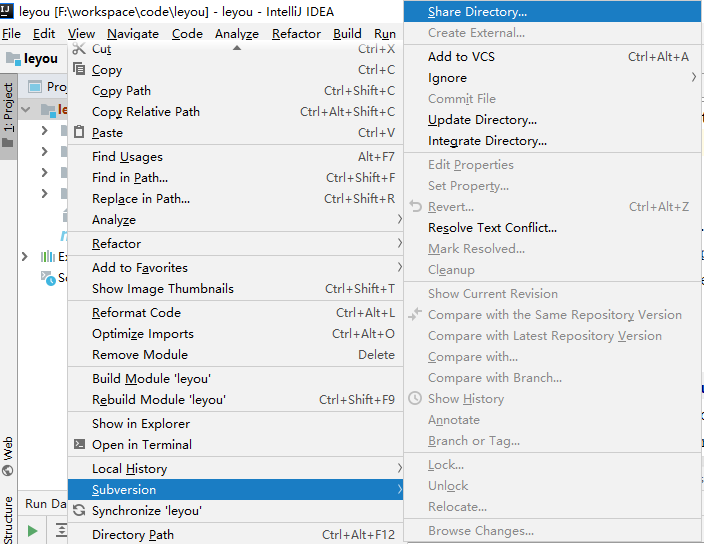The height and width of the screenshot is (544, 704).
Task: Click the Synchronize 'leyou' refresh icon
Action: tap(79, 511)
